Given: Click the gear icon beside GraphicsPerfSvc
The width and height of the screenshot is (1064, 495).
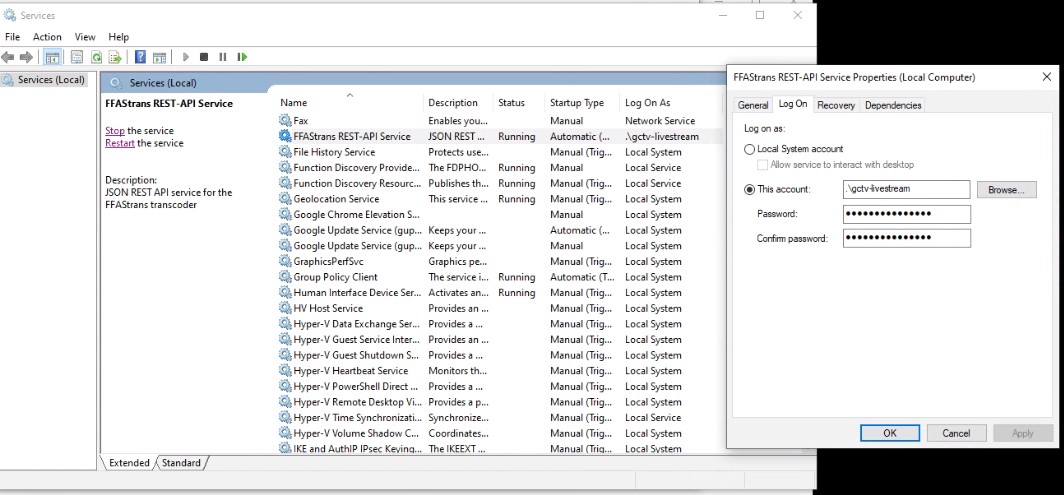Looking at the screenshot, I should tap(285, 261).
